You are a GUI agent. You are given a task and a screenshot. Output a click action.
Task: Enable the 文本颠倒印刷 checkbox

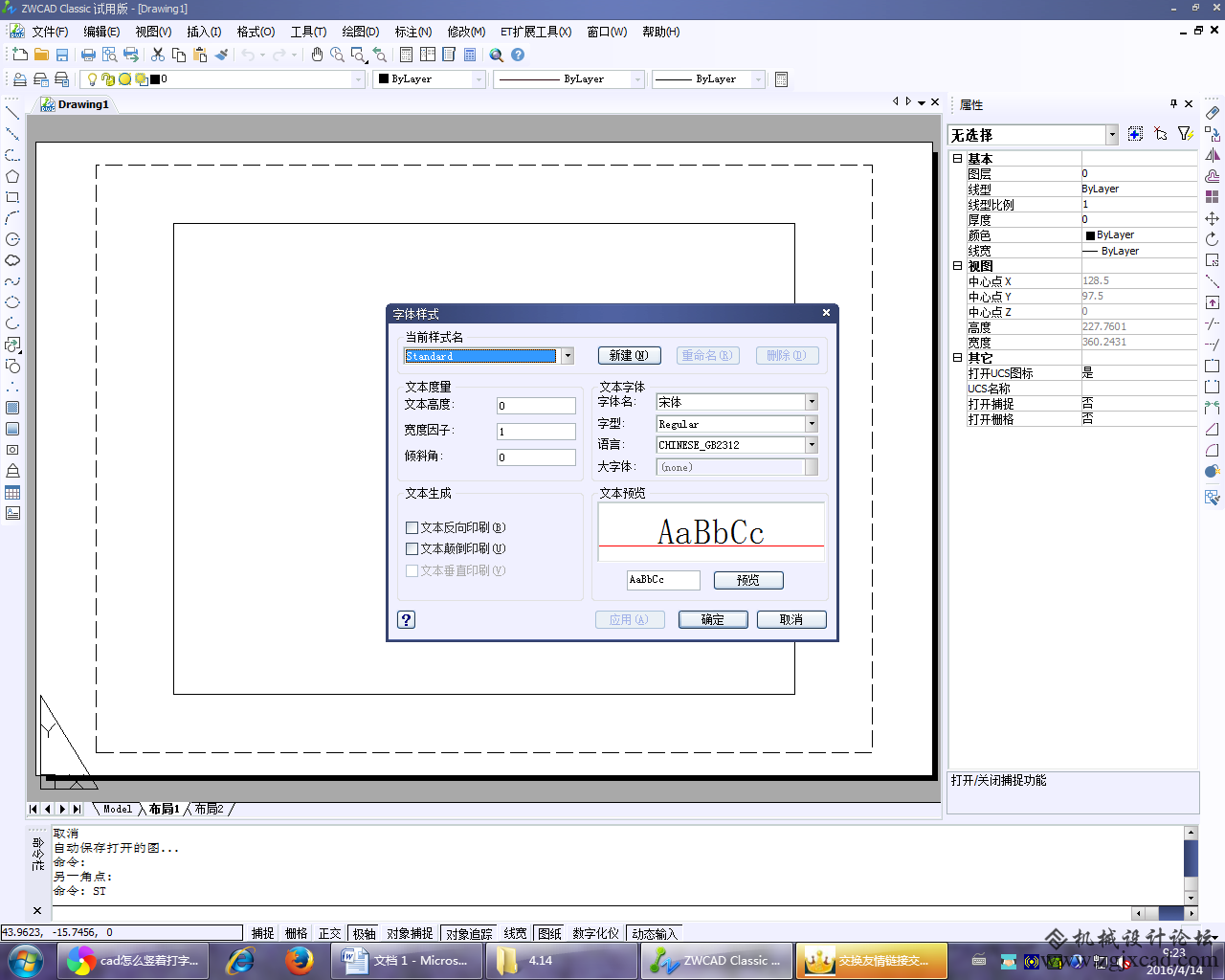pyautogui.click(x=412, y=548)
